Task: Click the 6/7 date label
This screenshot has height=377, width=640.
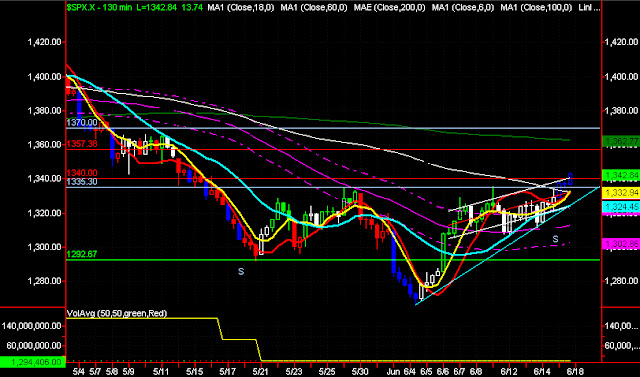Action: click(459, 373)
